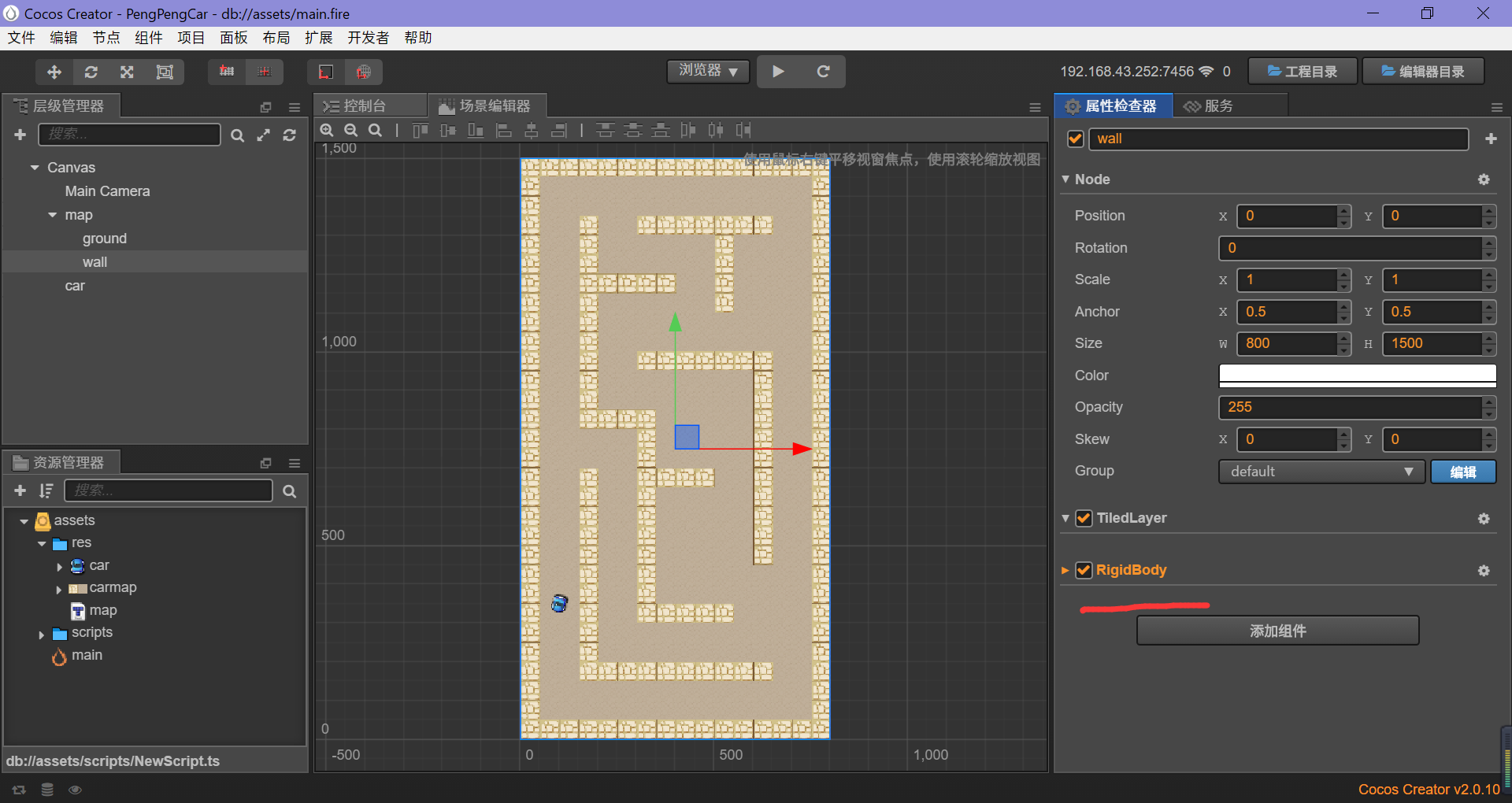Screen dimensions: 1512x803
Task: Click the Opacity value field
Action: [x=1351, y=407]
